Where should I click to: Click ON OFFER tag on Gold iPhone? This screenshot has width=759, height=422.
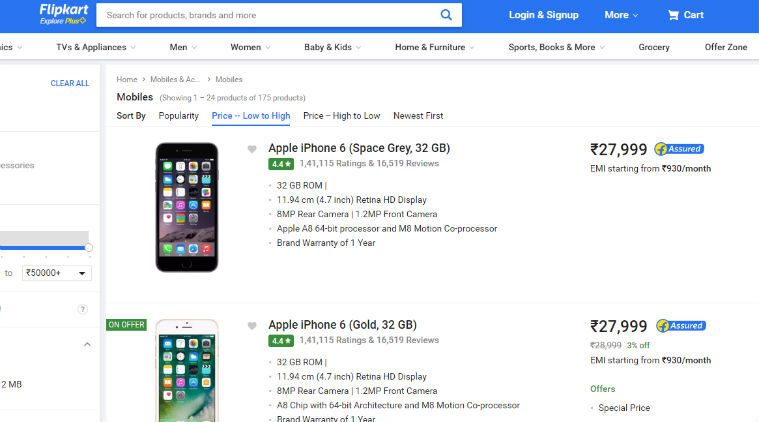pyautogui.click(x=126, y=325)
